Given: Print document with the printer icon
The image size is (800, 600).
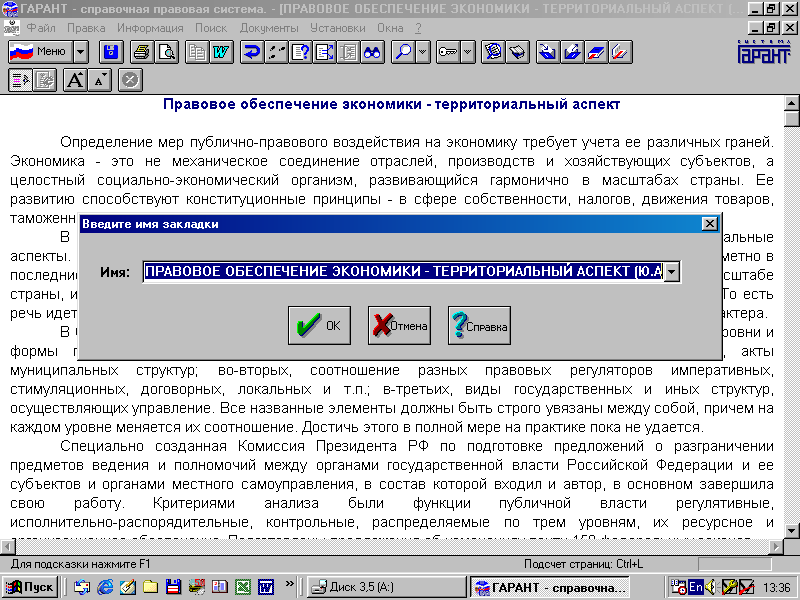Looking at the screenshot, I should (x=142, y=52).
